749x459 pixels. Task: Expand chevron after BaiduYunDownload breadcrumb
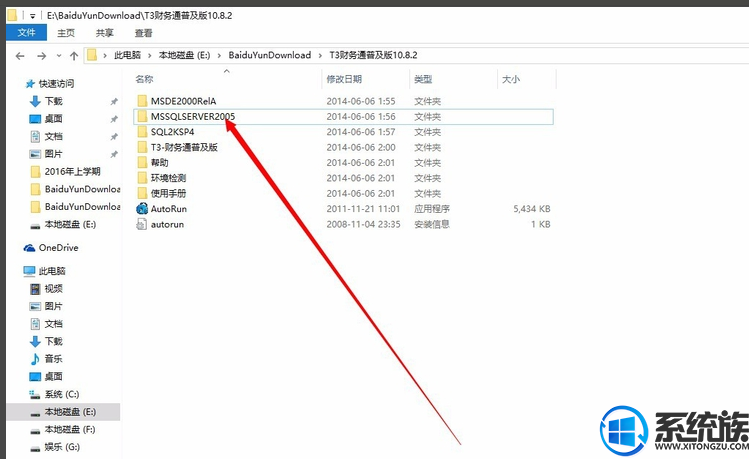(321, 56)
